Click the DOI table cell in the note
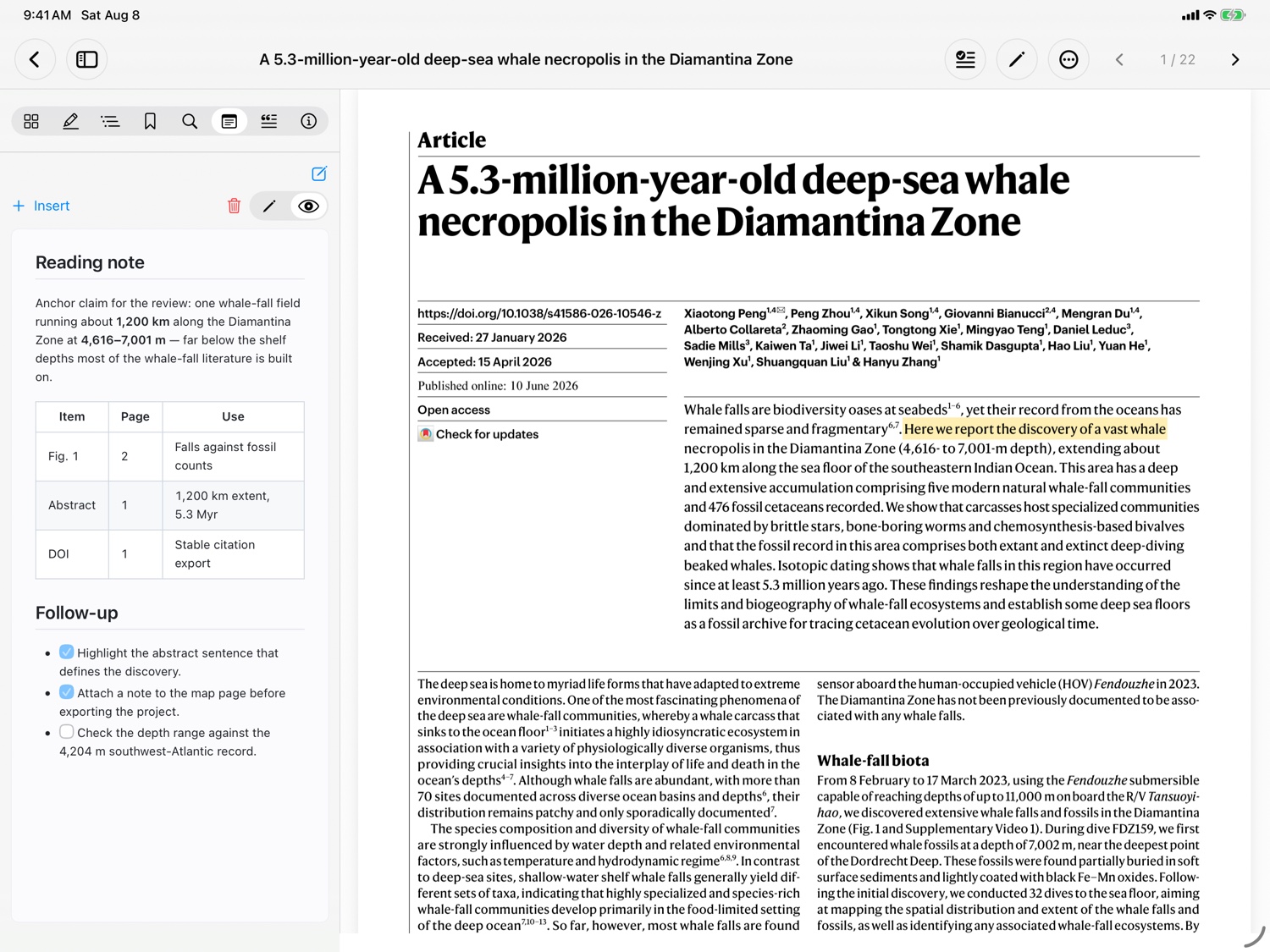 [72, 554]
